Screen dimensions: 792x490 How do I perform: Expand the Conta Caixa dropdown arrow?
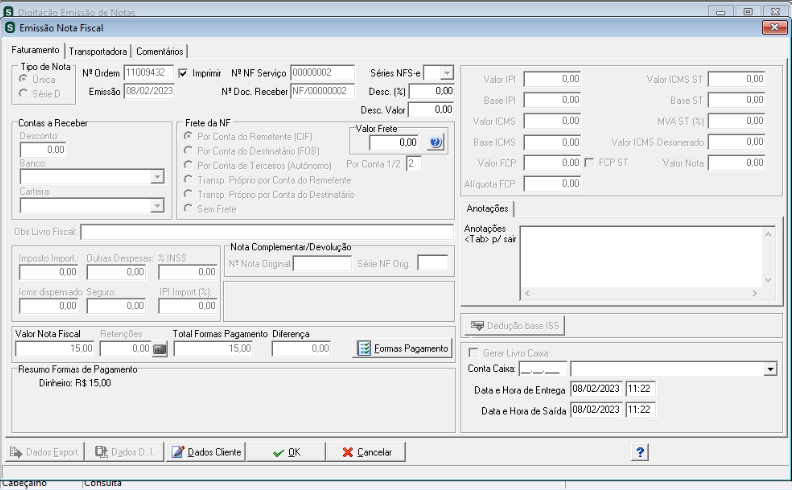770,369
